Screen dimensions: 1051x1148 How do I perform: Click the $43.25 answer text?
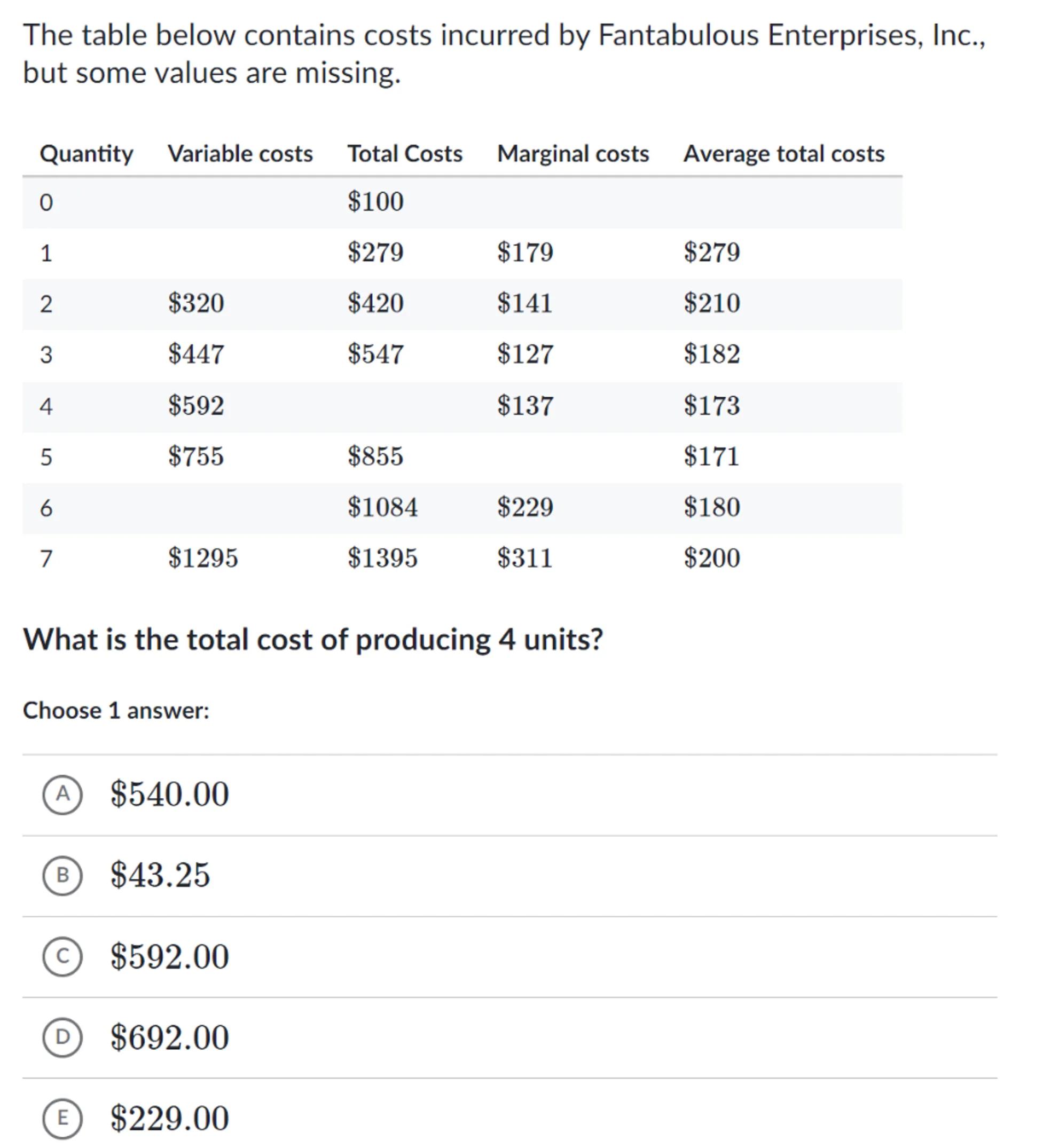[160, 875]
